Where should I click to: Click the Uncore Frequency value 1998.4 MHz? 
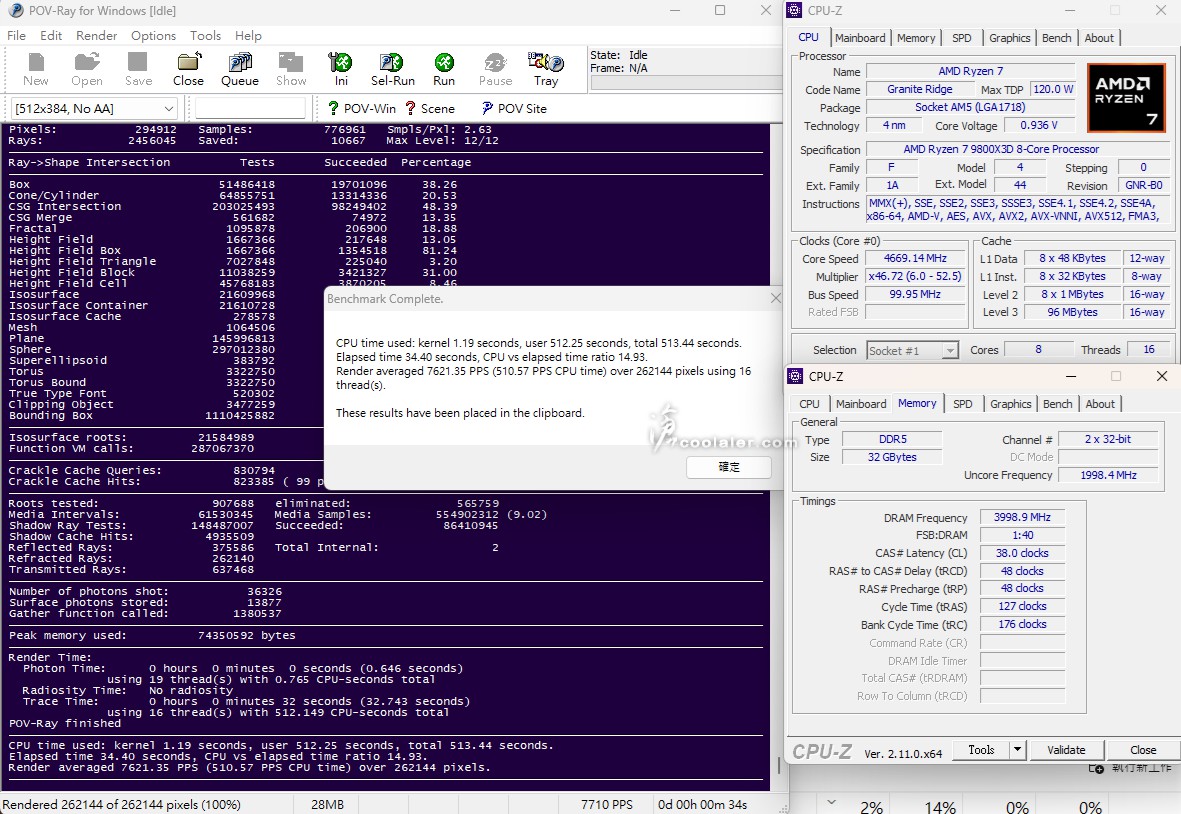(1108, 475)
